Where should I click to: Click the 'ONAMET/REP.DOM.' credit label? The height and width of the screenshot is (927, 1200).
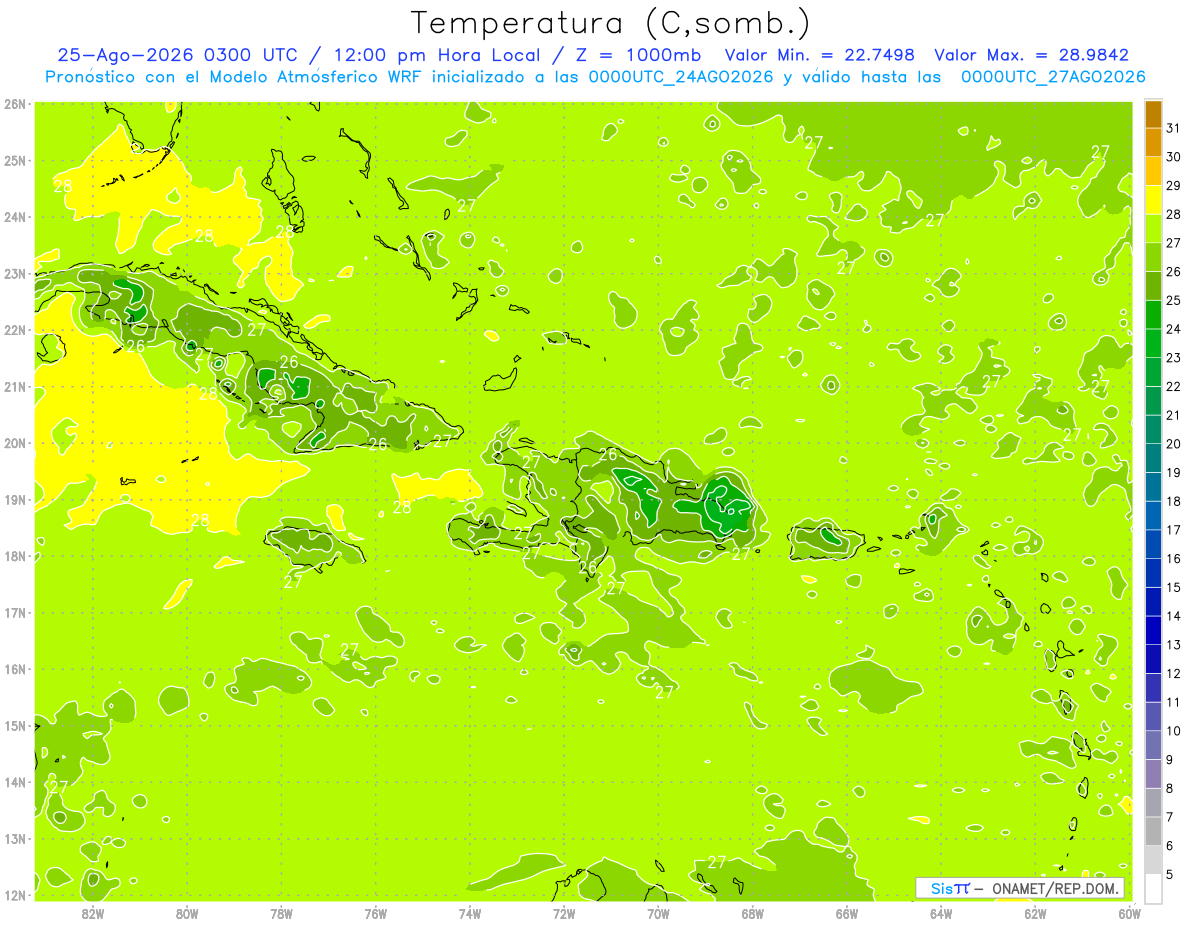(1057, 888)
